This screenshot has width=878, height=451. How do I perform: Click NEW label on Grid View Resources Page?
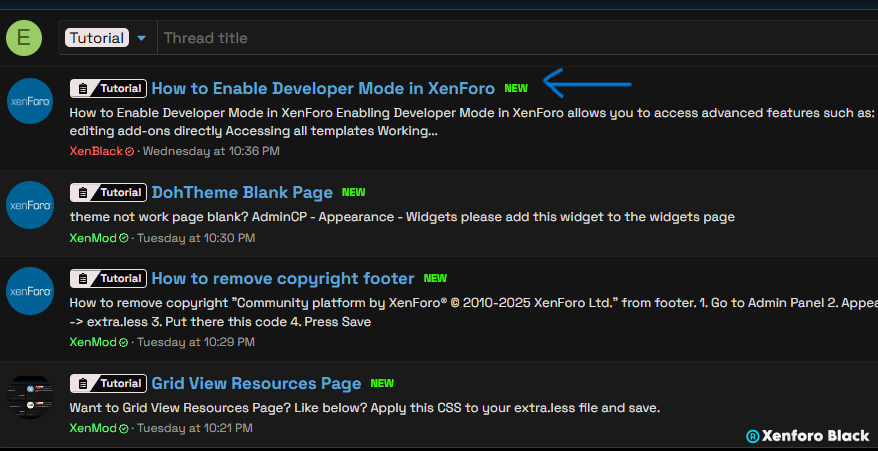[x=382, y=383]
